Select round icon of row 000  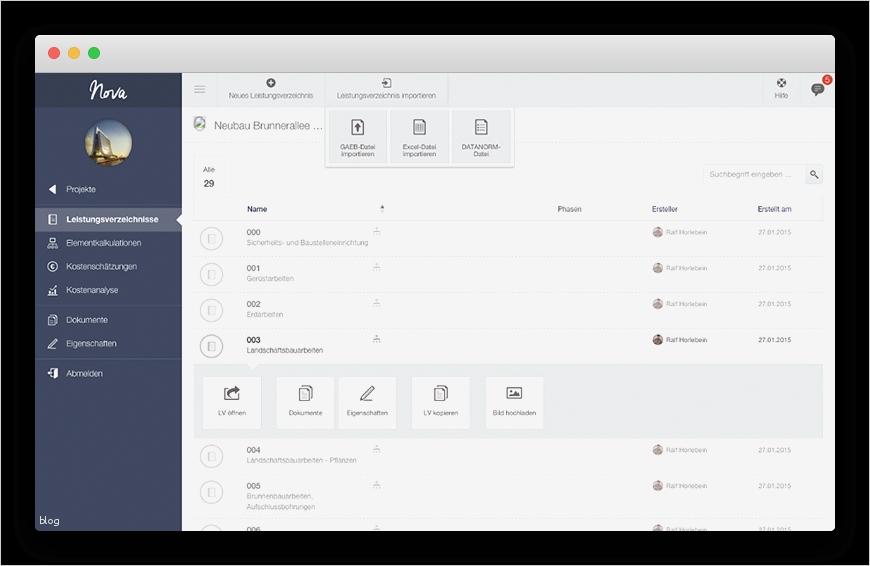[211, 239]
